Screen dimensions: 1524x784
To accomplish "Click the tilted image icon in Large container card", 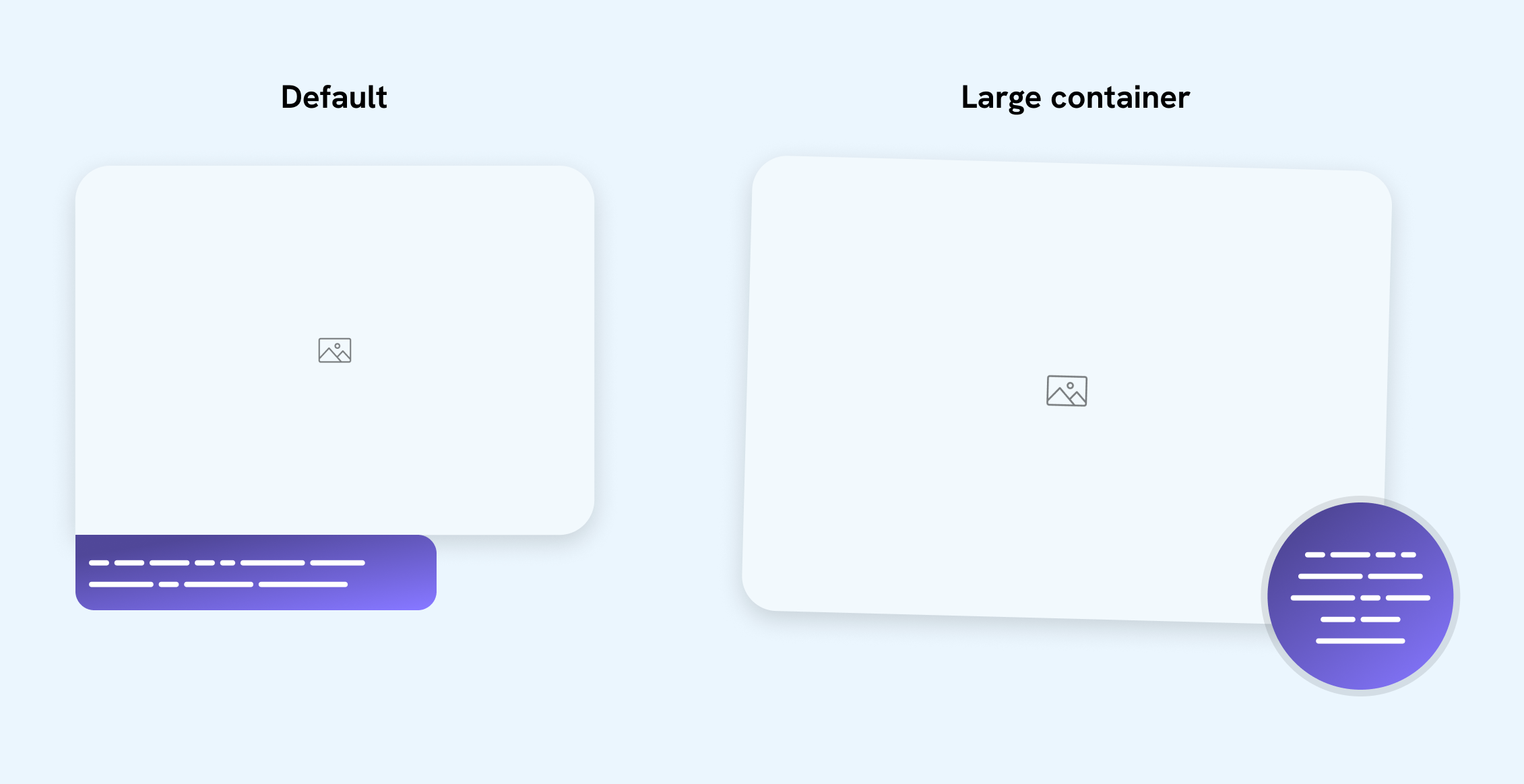I will click(1067, 391).
